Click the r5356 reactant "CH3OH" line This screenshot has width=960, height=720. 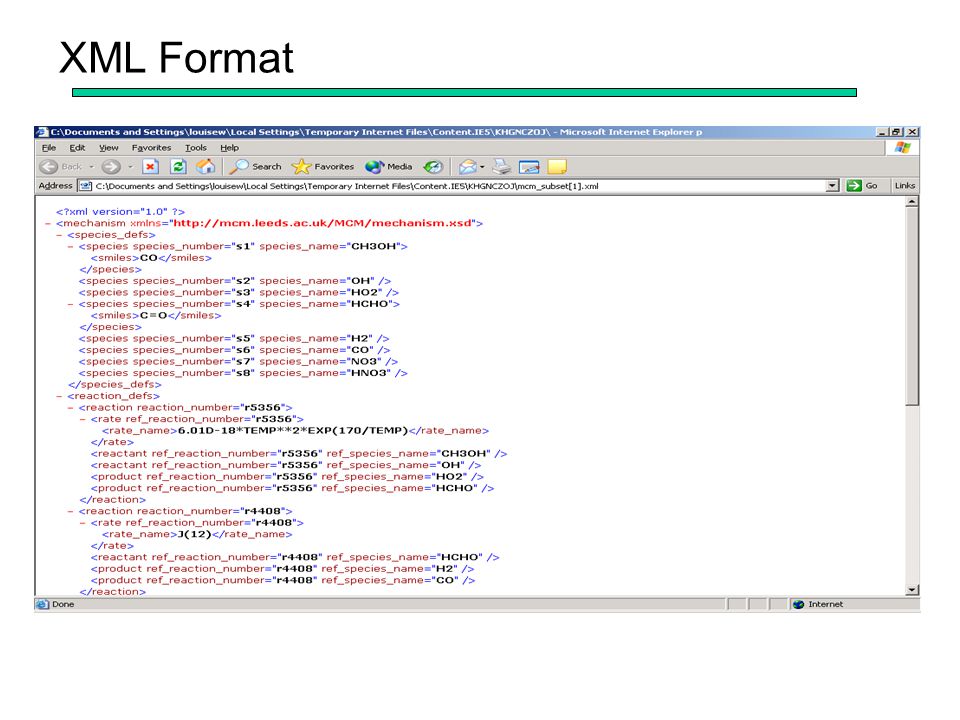pyautogui.click(x=299, y=454)
